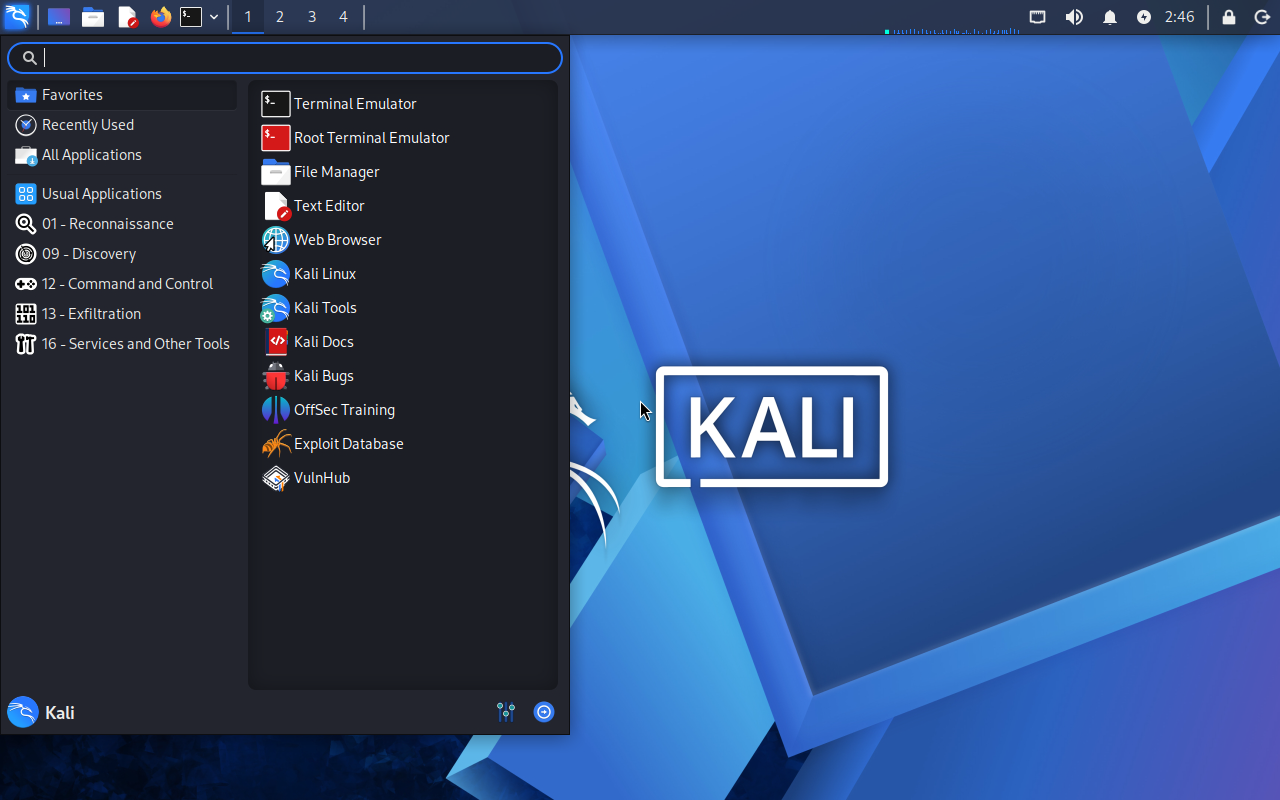Switch to workspace 2
Screen dimensions: 1280x800
pyautogui.click(x=279, y=17)
